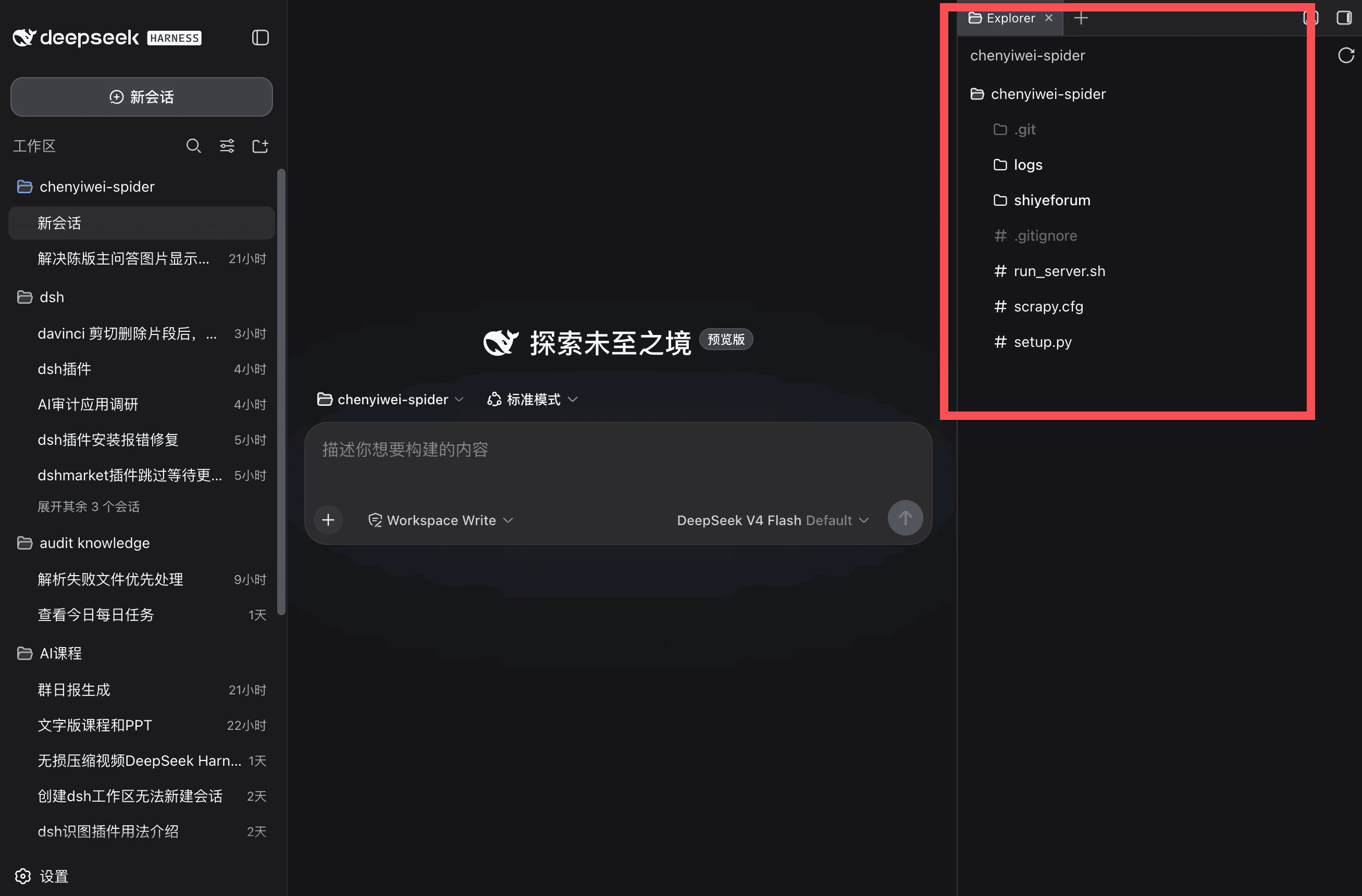Add a new panel tab with the plus icon
The height and width of the screenshot is (896, 1362).
1081,18
